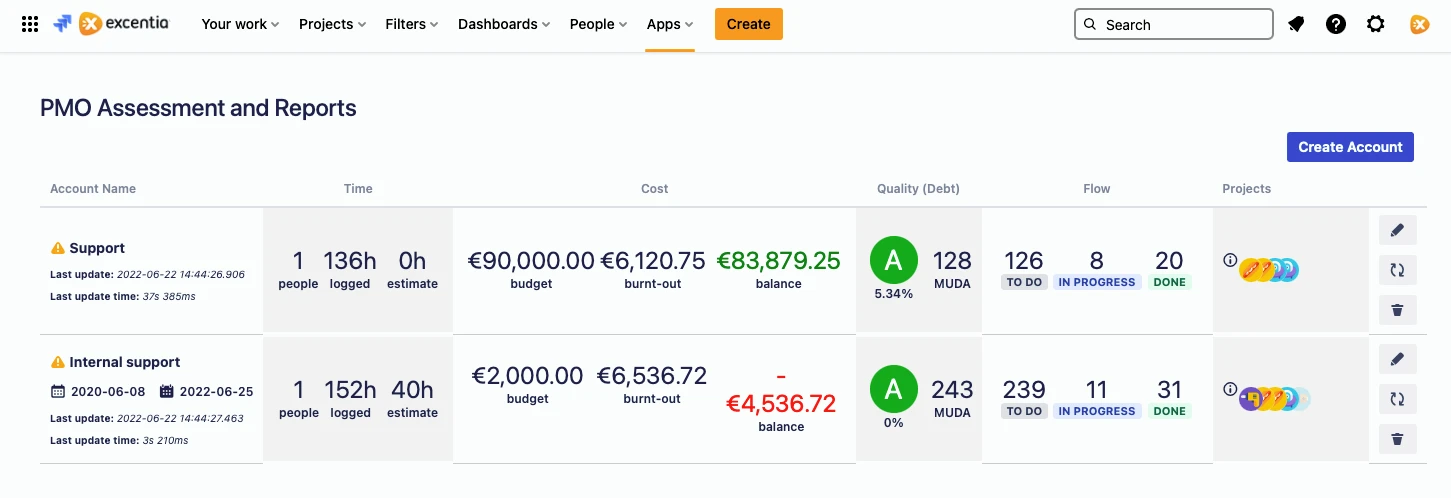1451x498 pixels.
Task: Click the TO DO badge under 239
Action: pos(1024,411)
